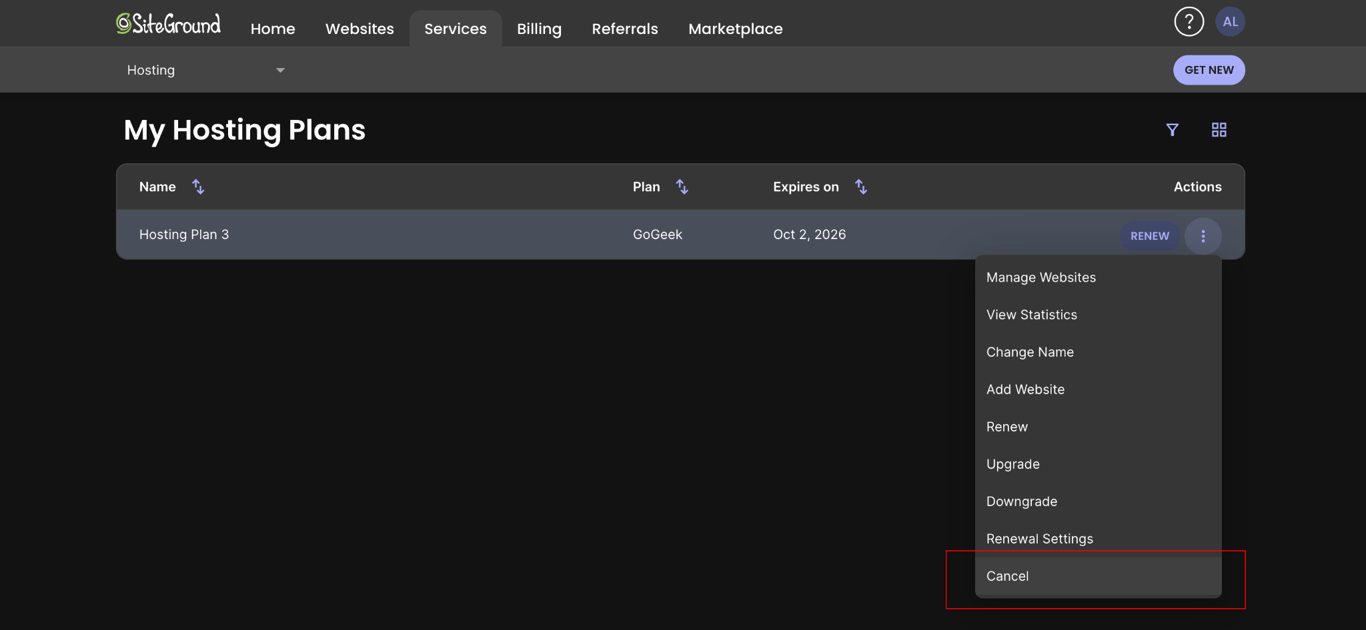
Task: Open the Billing tab
Action: tap(539, 29)
